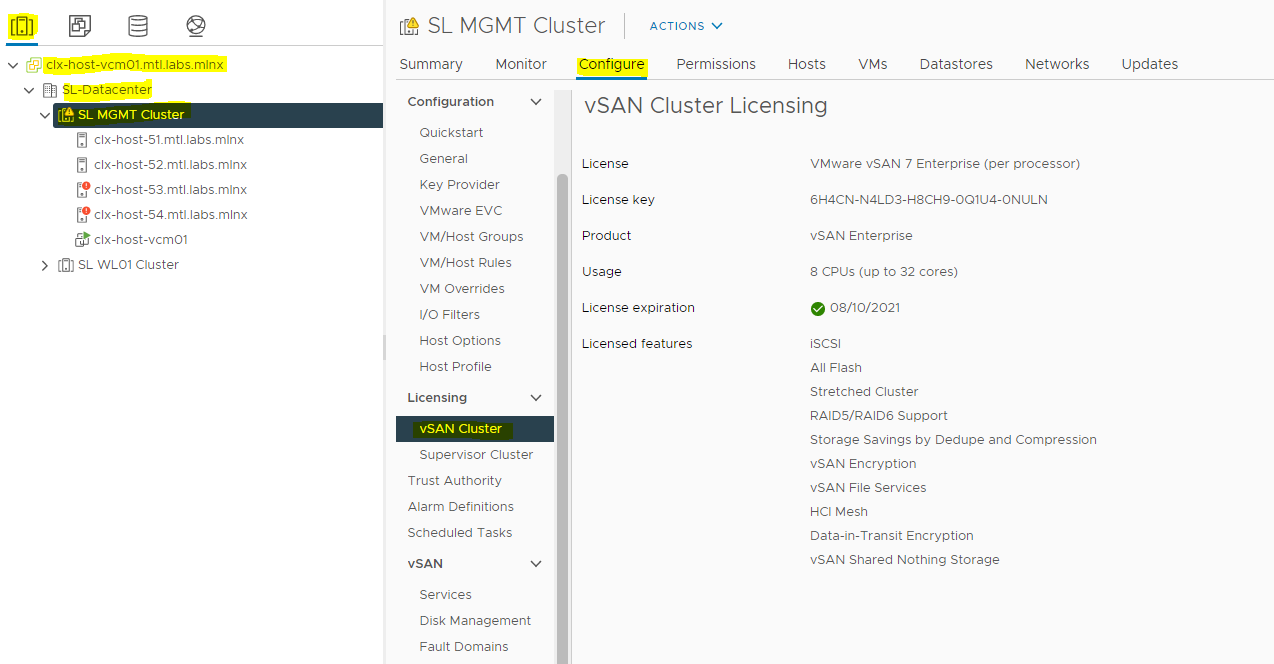Click the cluster icon in the page header
Viewport: 1274px width, 664px height.
(x=409, y=26)
